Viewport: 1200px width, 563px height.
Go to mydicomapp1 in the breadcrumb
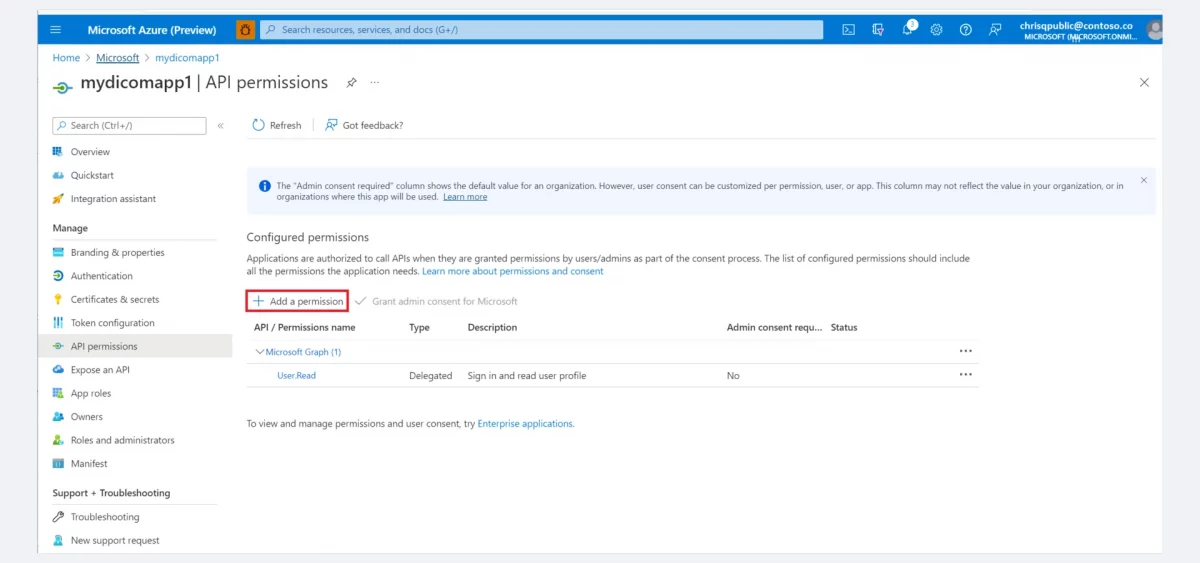pos(187,58)
